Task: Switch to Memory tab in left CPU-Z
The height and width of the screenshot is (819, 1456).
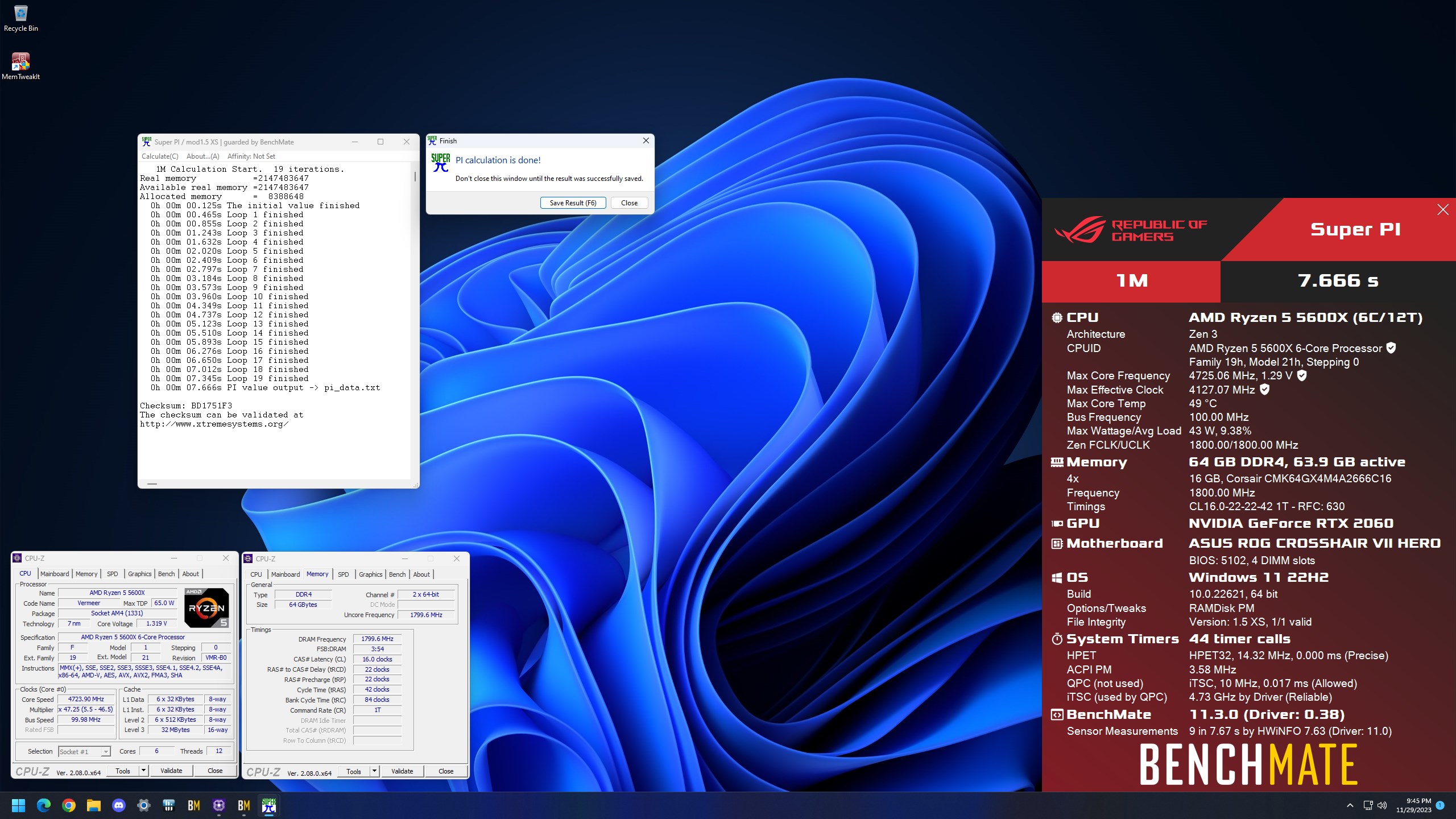Action: point(86,574)
